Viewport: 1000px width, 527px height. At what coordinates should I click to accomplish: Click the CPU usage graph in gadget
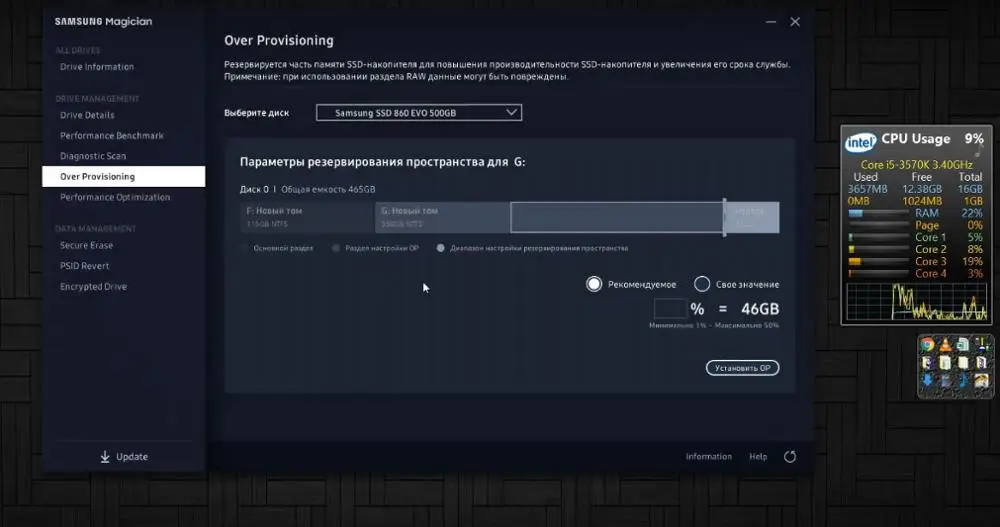pyautogui.click(x=916, y=302)
